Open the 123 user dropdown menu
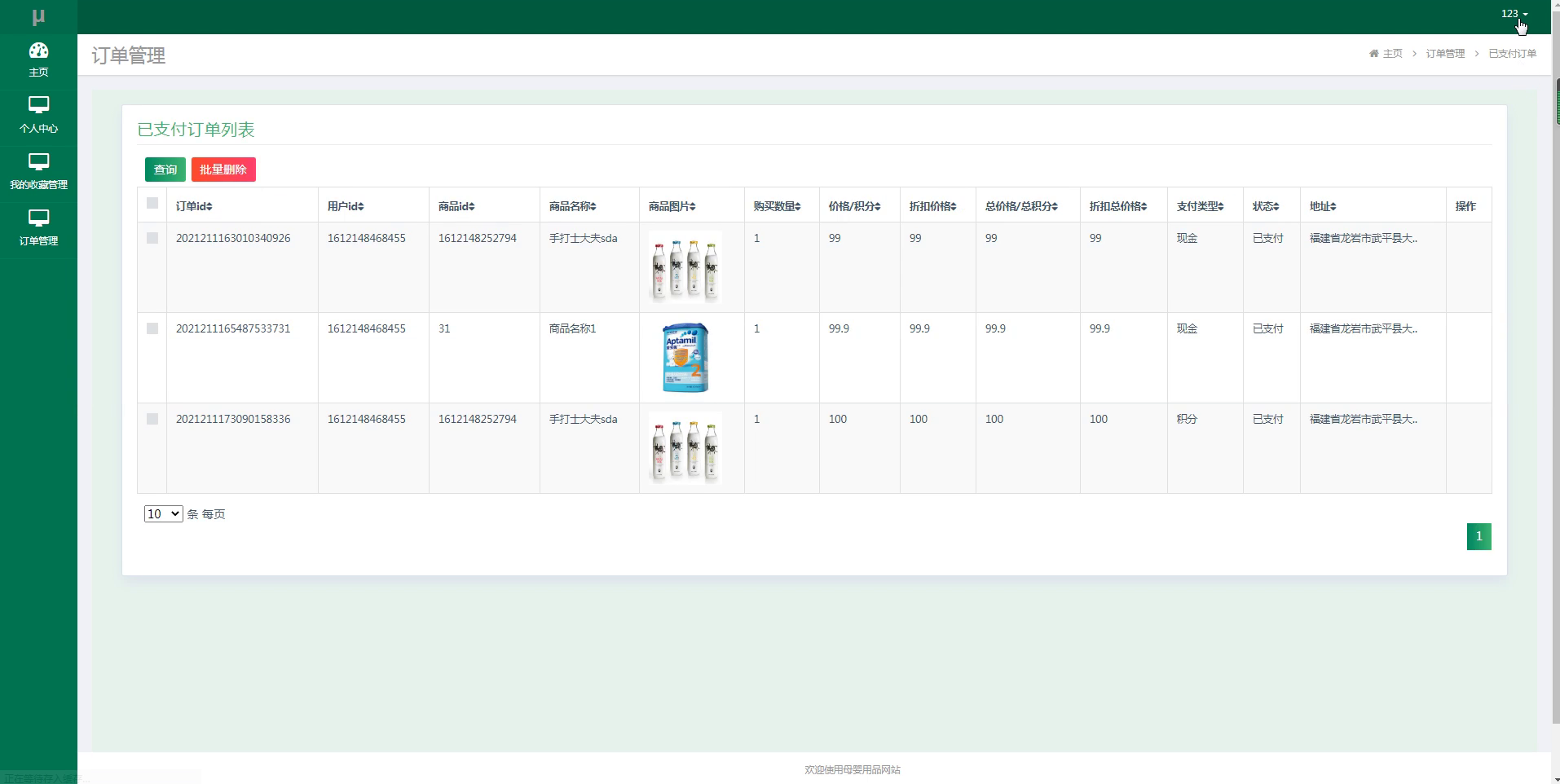Screen dimensions: 1560x784 point(1514,14)
